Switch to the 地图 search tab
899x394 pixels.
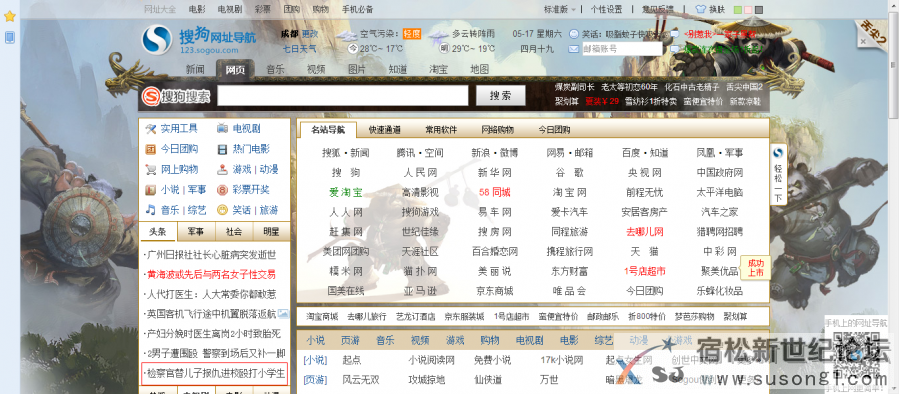coord(479,69)
